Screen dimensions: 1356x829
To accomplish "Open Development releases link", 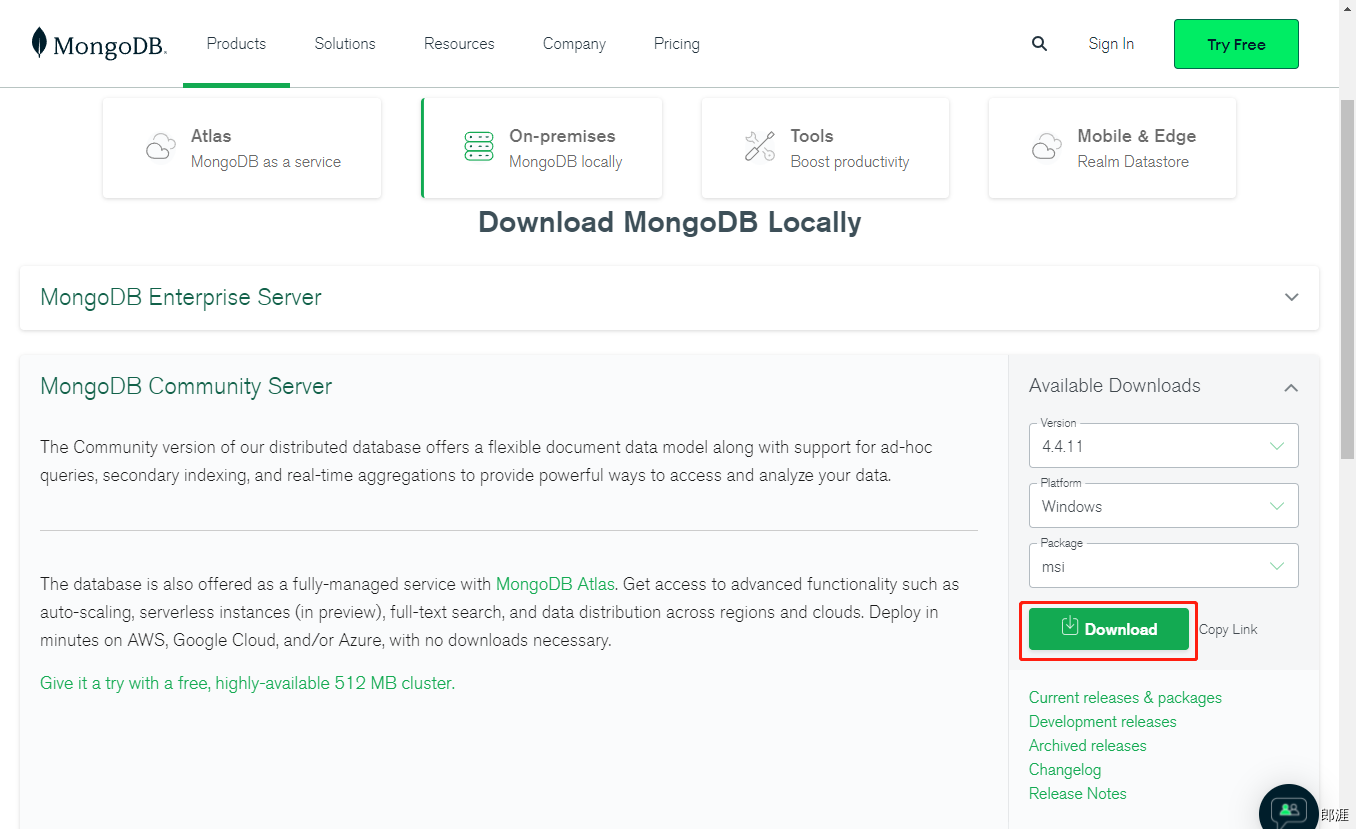I will pos(1102,722).
